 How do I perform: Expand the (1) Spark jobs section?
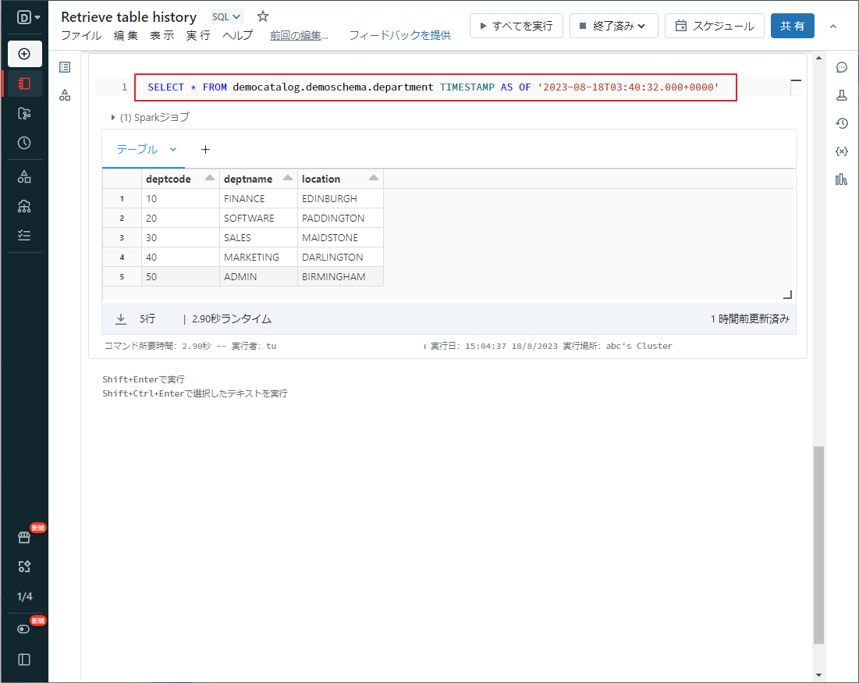[113, 117]
